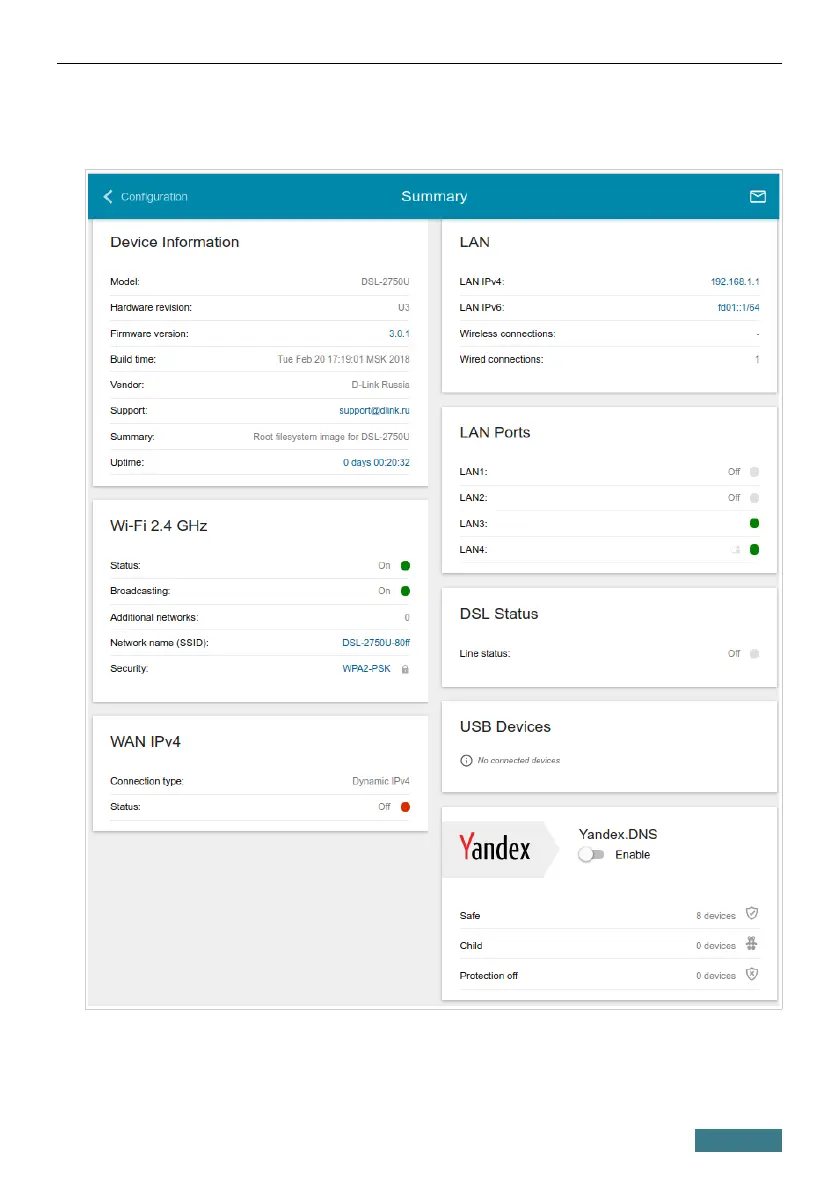This screenshot has width=840, height=1190.
Task: Click the Summary page title
Action: pyautogui.click(x=434, y=197)
